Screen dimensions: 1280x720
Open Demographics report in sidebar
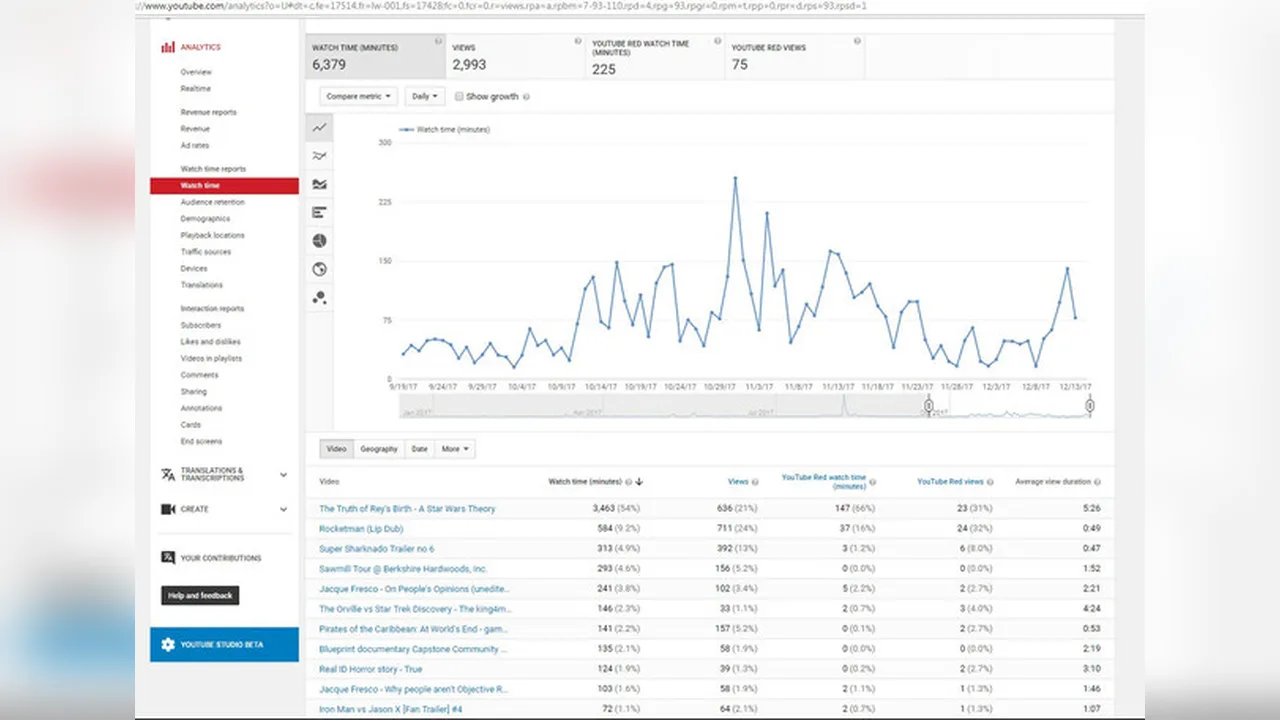tap(205, 219)
